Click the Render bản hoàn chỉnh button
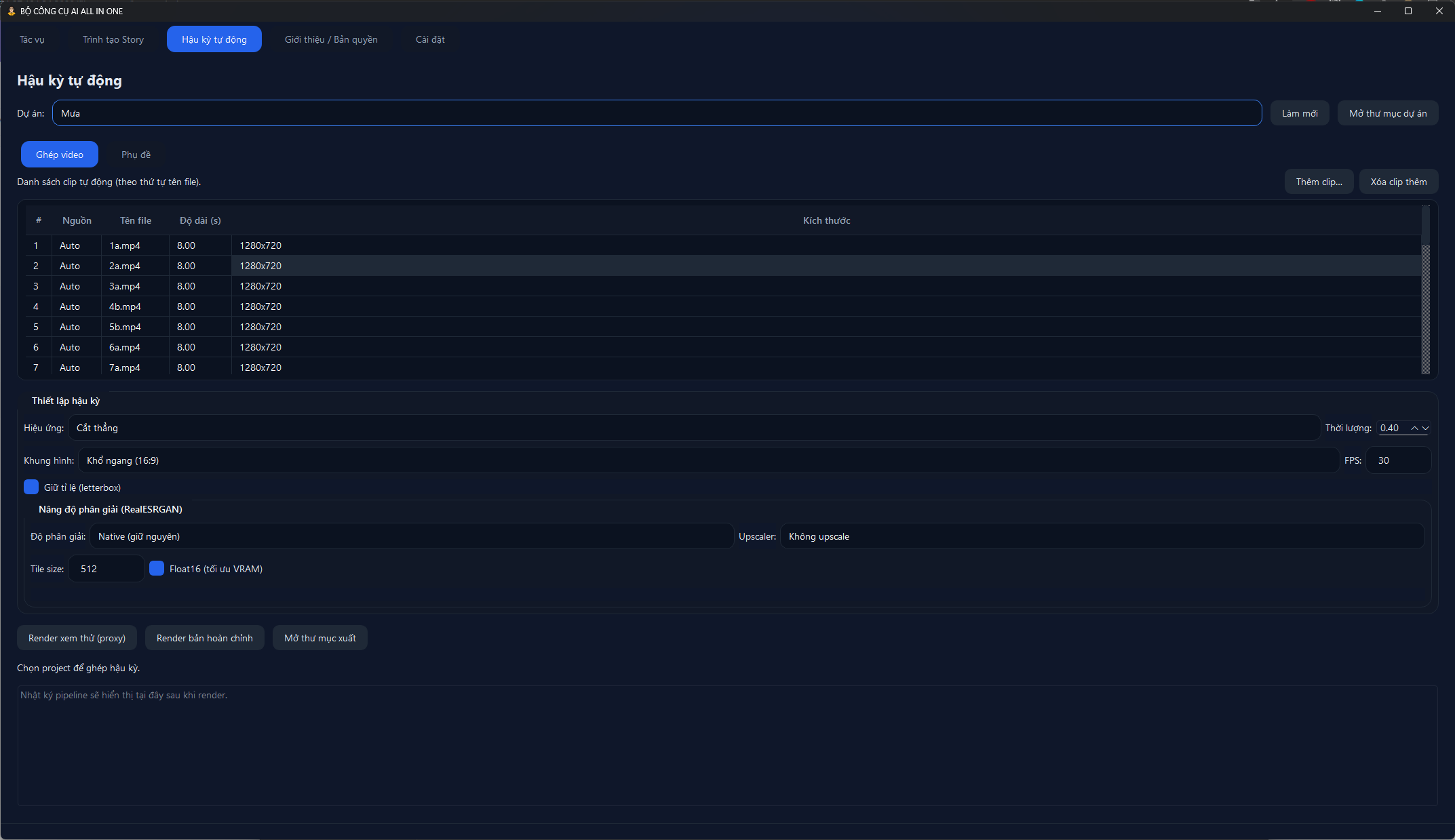 204,638
